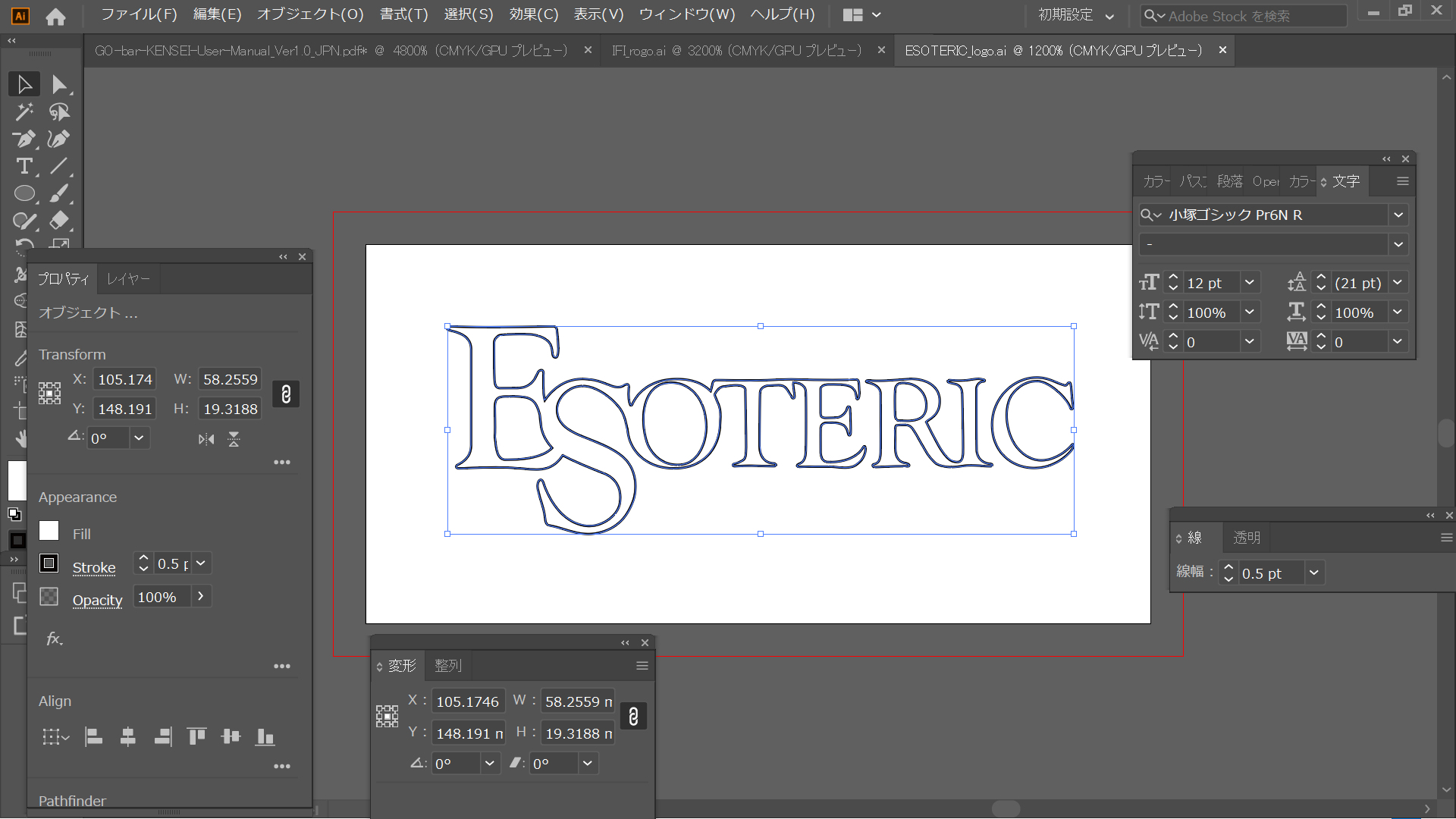Image resolution: width=1456 pixels, height=819 pixels.
Task: Select the Pen tool
Action: pyautogui.click(x=24, y=140)
